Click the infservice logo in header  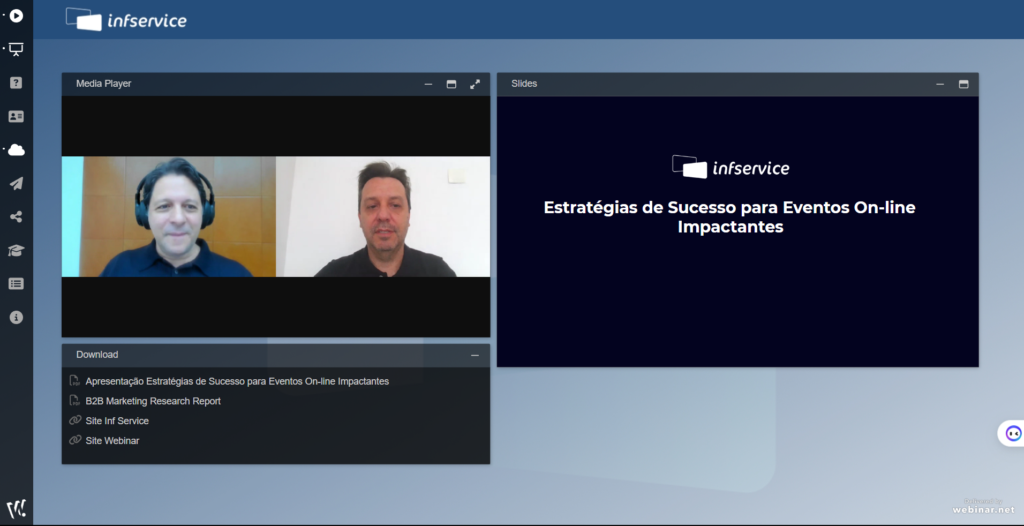pyautogui.click(x=126, y=20)
